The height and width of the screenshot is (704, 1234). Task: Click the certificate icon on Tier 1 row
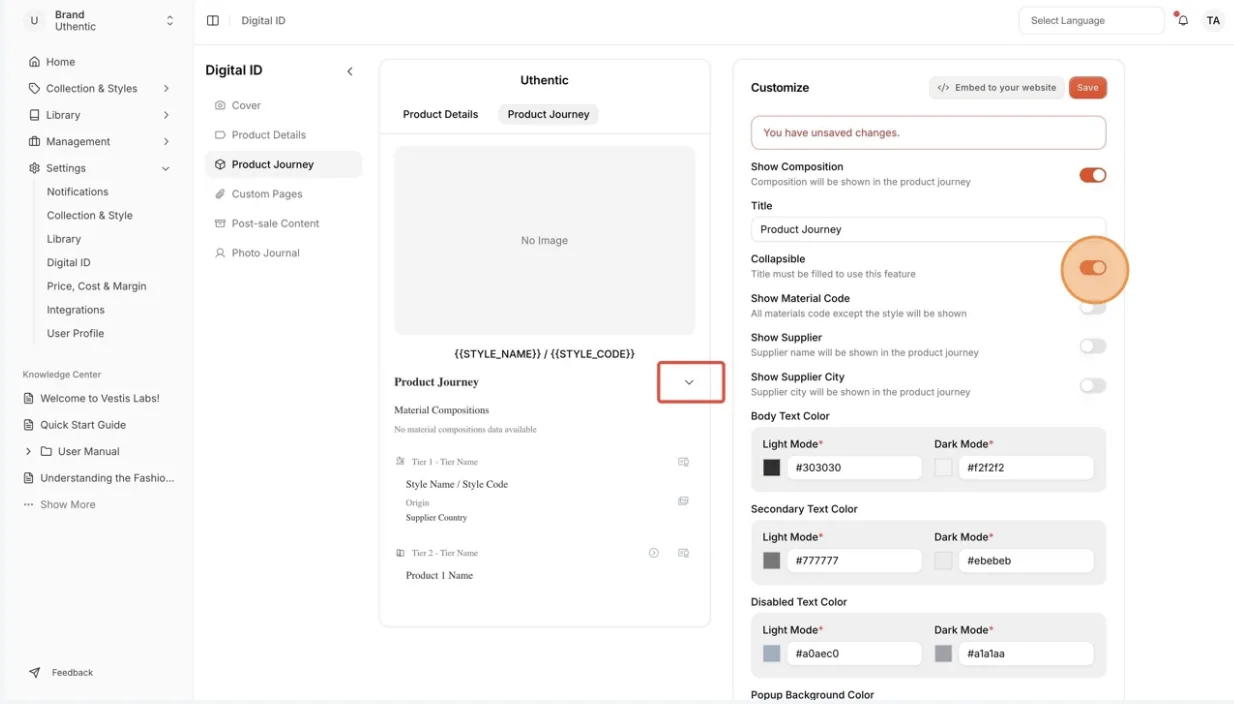pos(684,462)
